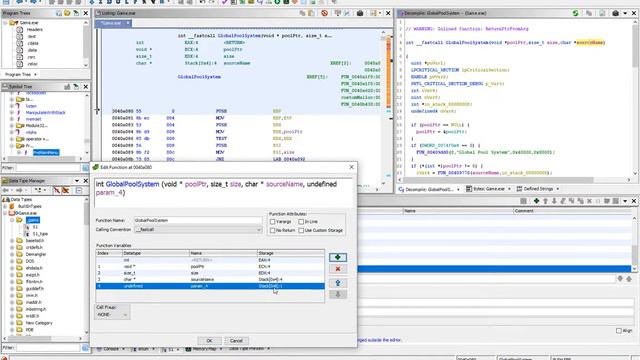Viewport: 640px width, 360px height.
Task: Click open-folder icon in Program Trees header
Action: tap(67, 13)
